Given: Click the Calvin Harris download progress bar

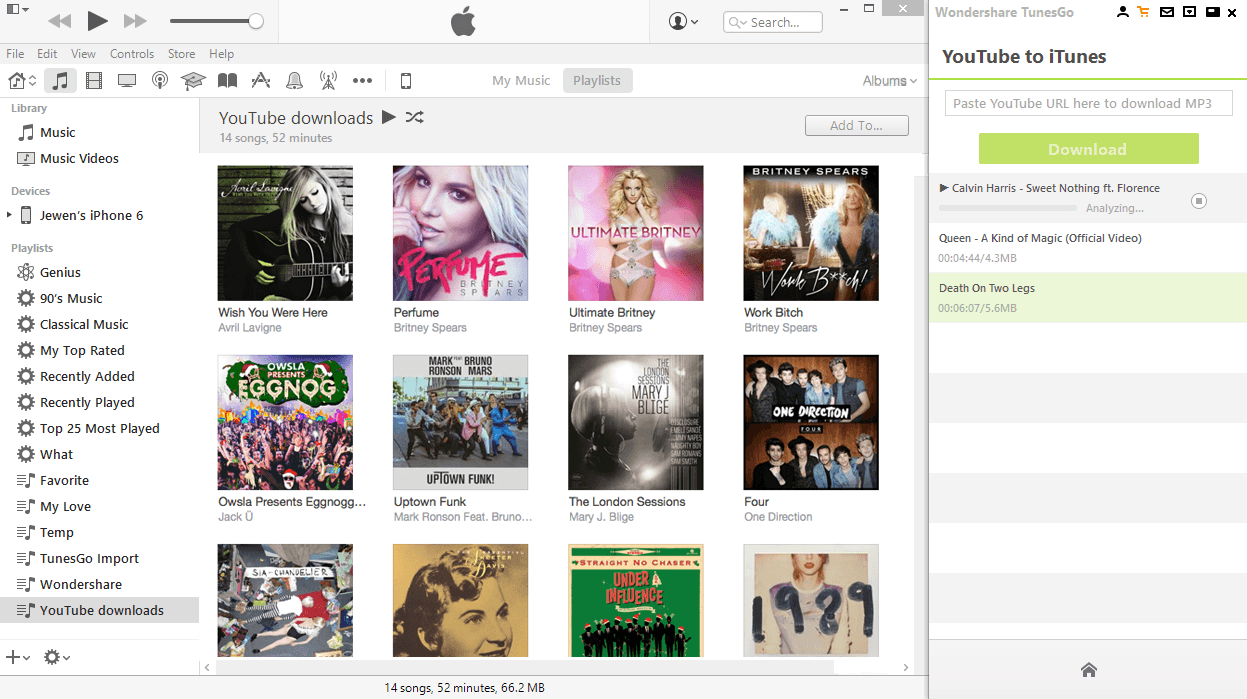Looking at the screenshot, I should [x=1008, y=208].
